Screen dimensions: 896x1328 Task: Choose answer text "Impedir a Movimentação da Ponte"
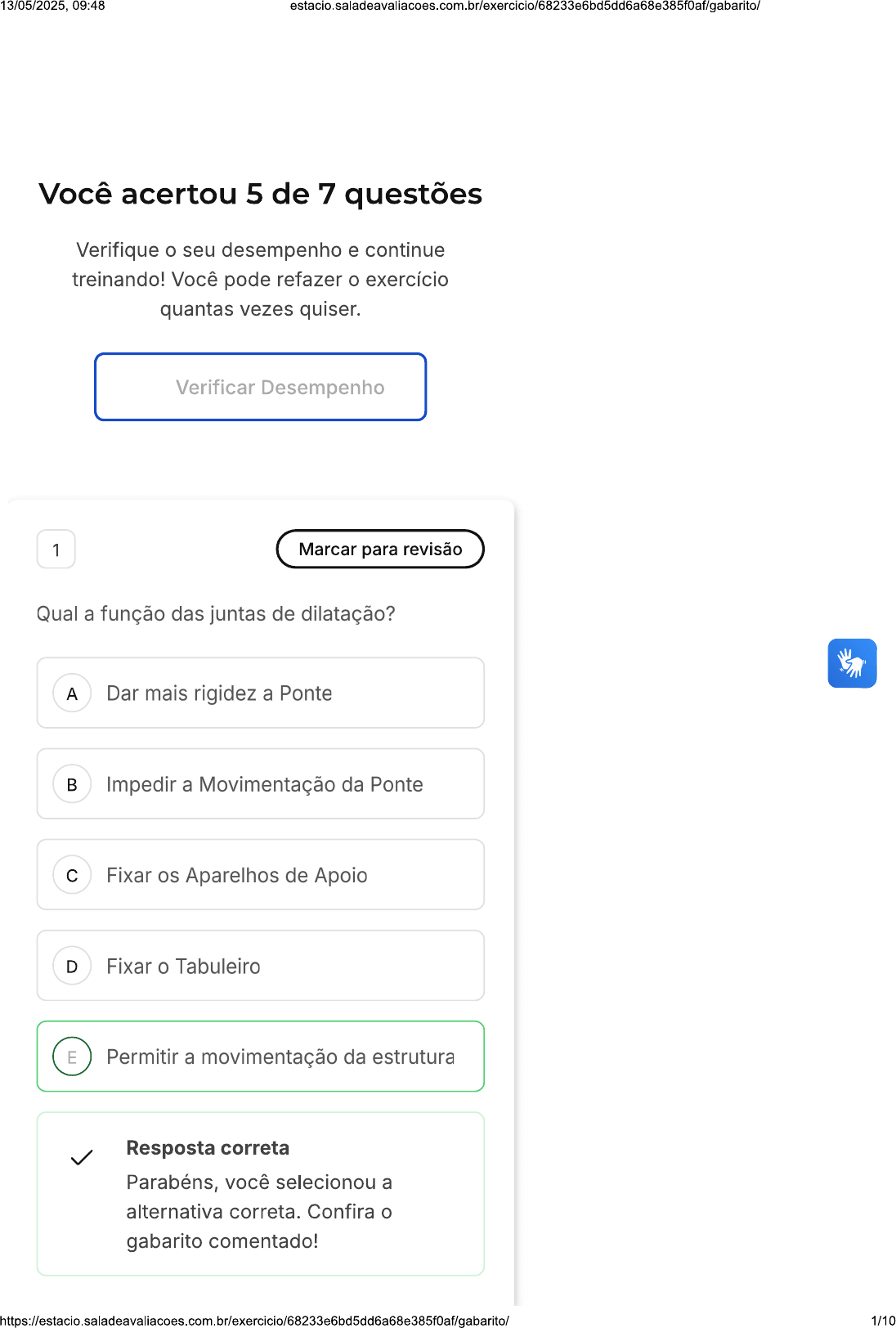click(265, 784)
